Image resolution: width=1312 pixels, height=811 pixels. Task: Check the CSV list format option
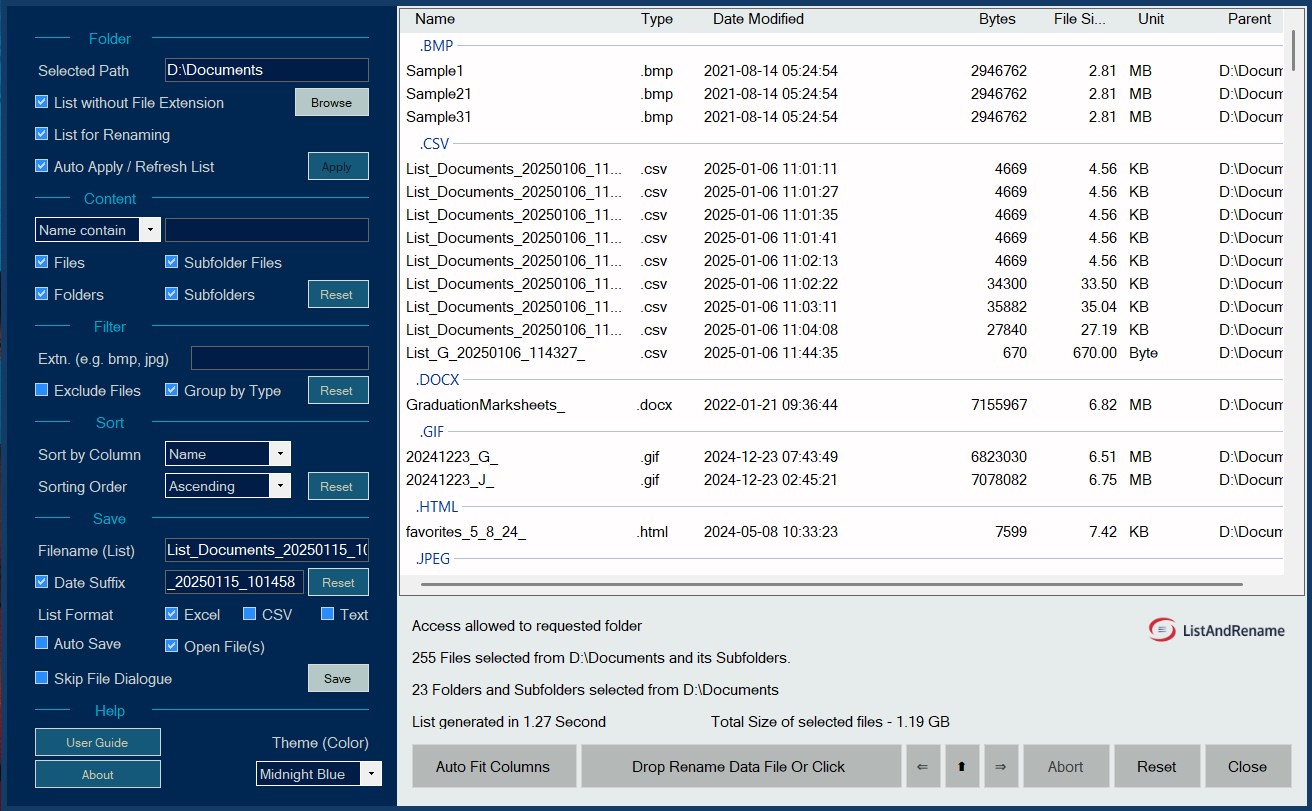click(250, 614)
